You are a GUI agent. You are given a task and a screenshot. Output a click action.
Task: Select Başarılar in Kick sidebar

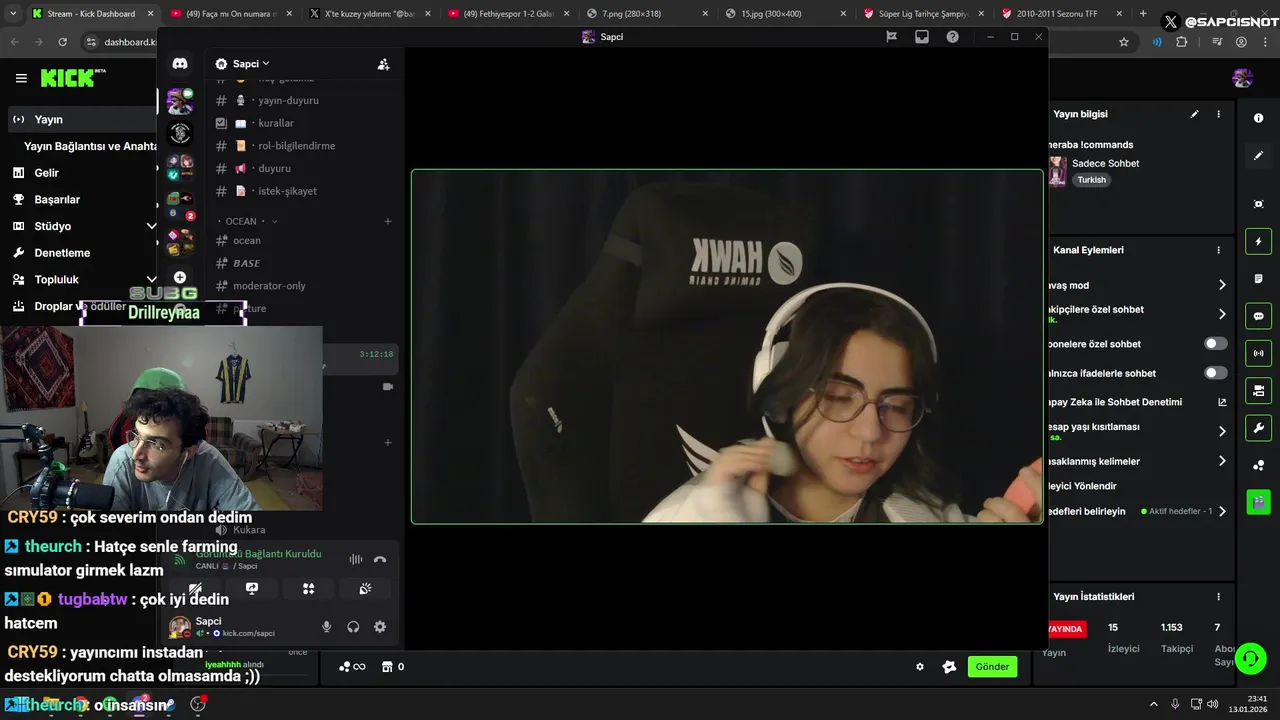coord(57,199)
